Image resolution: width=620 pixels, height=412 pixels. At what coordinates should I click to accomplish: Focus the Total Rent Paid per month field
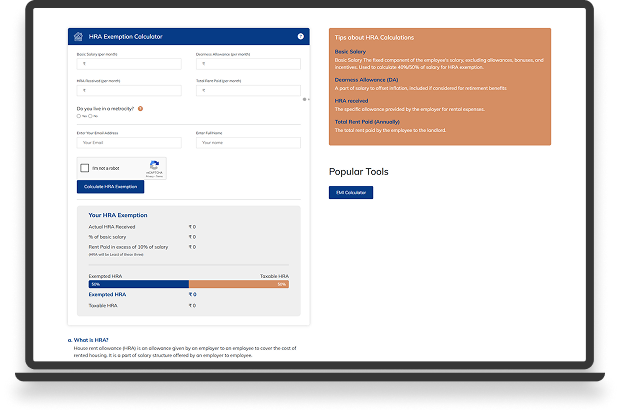click(x=248, y=91)
